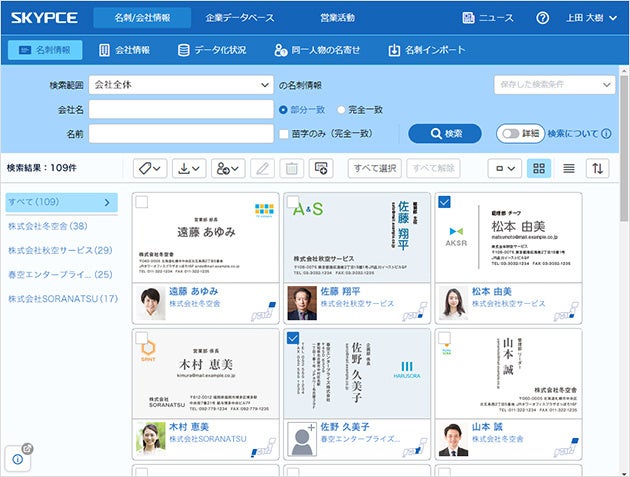Click 山本 誠 profile photo
630x477 pixels.
[x=454, y=439]
